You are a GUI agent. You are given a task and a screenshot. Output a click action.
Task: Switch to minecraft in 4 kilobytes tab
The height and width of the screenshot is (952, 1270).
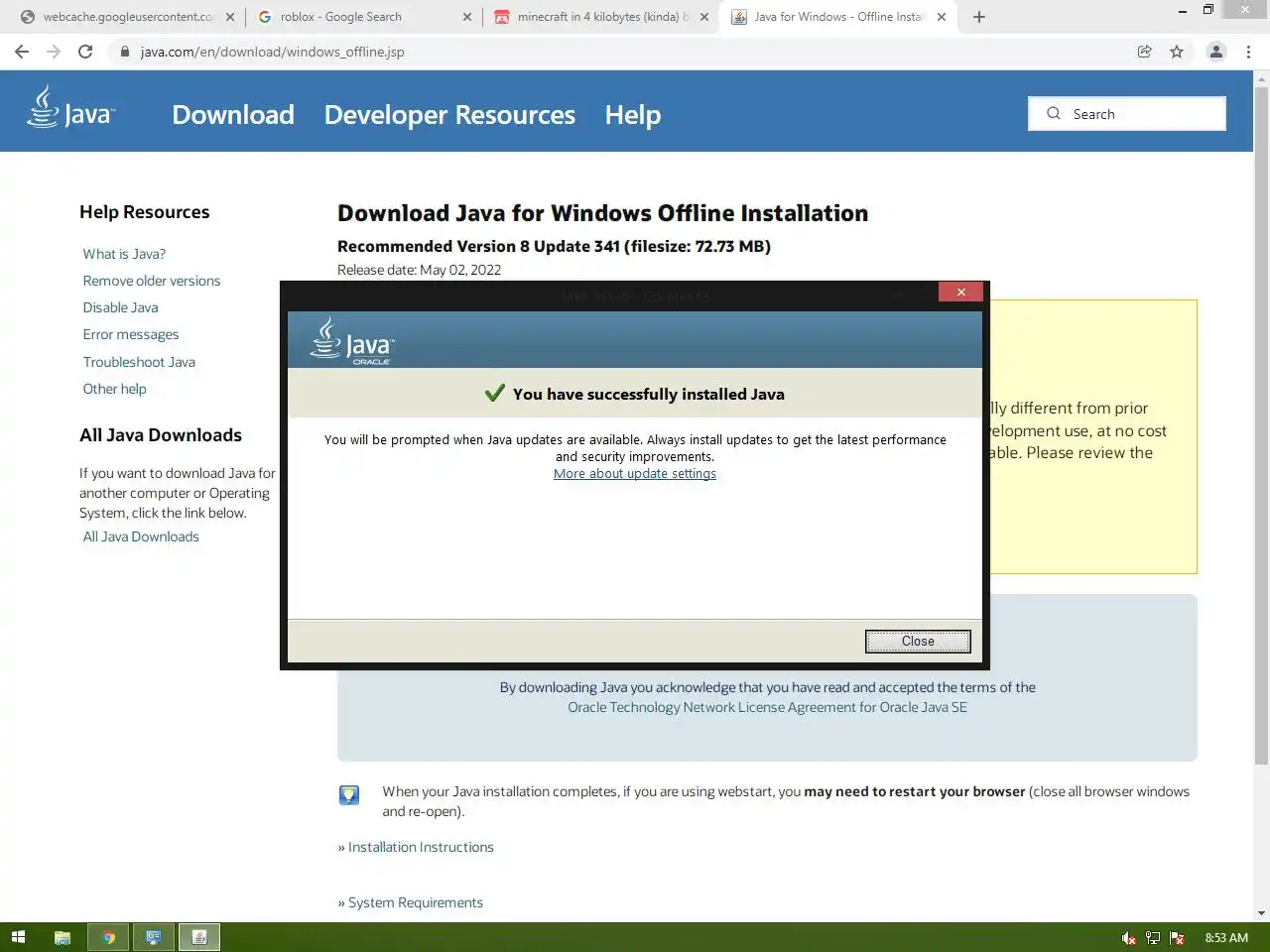pos(603,17)
